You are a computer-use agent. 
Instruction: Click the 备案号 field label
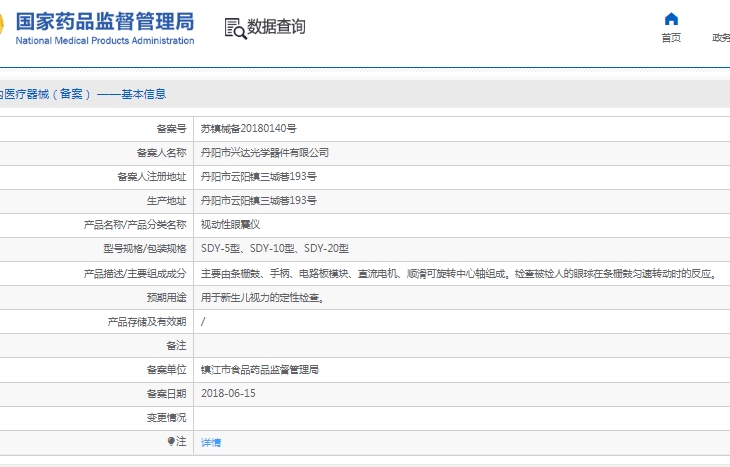click(x=171, y=129)
